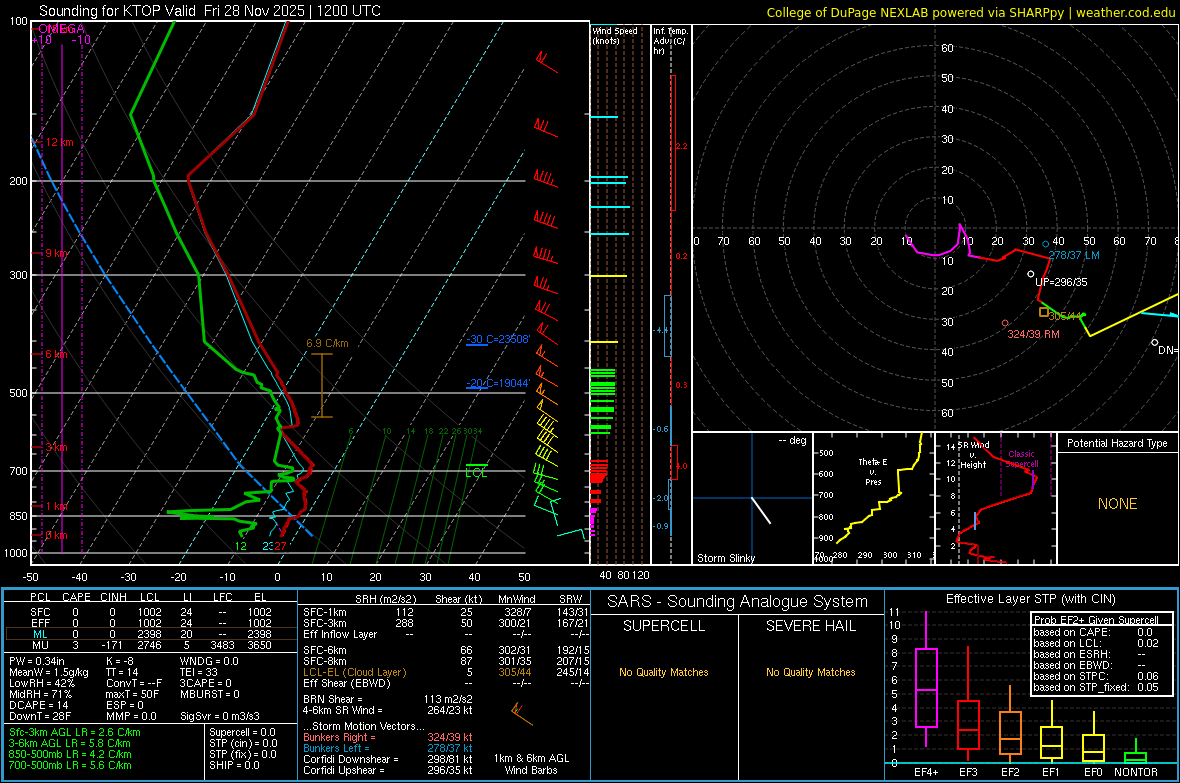Click the white UP=296/35 Corfidi marker circle
The width and height of the screenshot is (1180, 783).
1031,274
